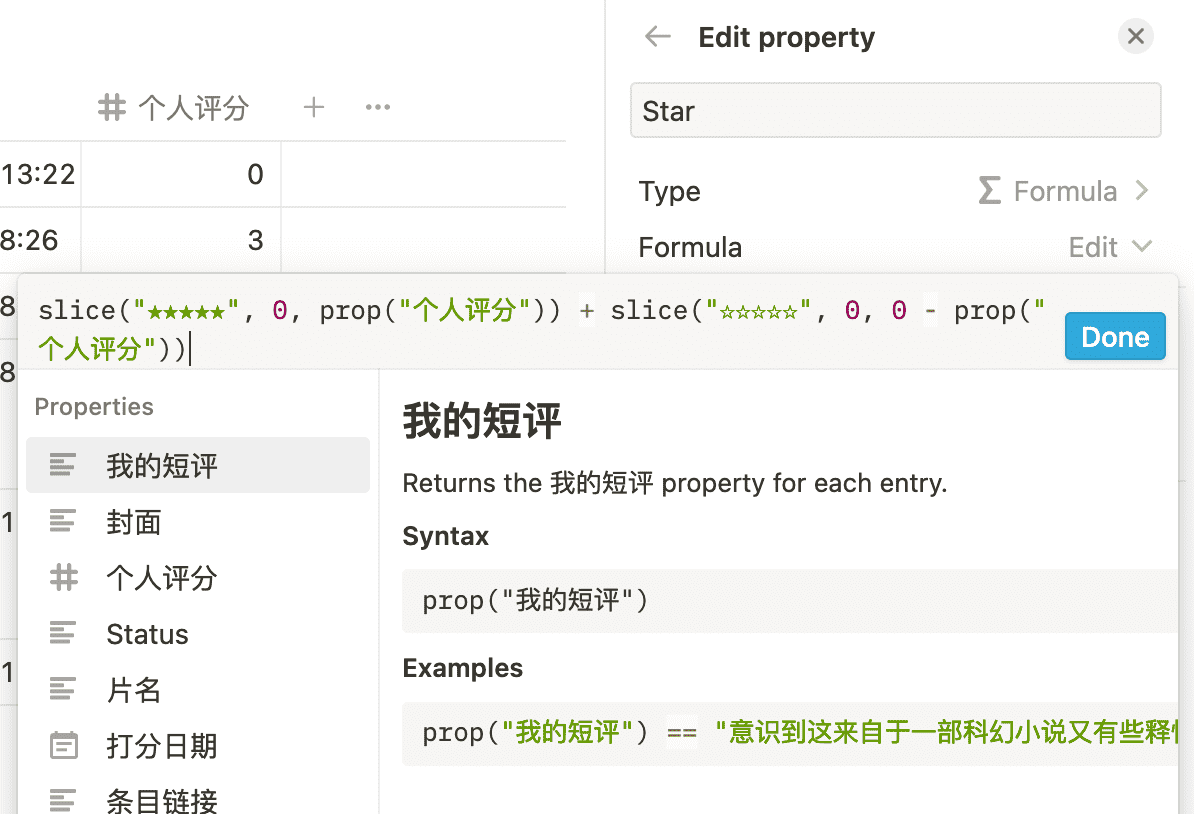Click the text icon next to 封面
This screenshot has width=1194, height=814.
pyautogui.click(x=64, y=521)
